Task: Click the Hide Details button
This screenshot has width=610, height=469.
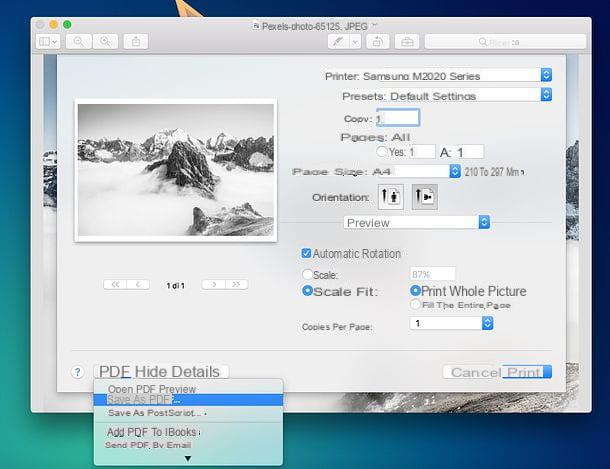Action: (177, 372)
